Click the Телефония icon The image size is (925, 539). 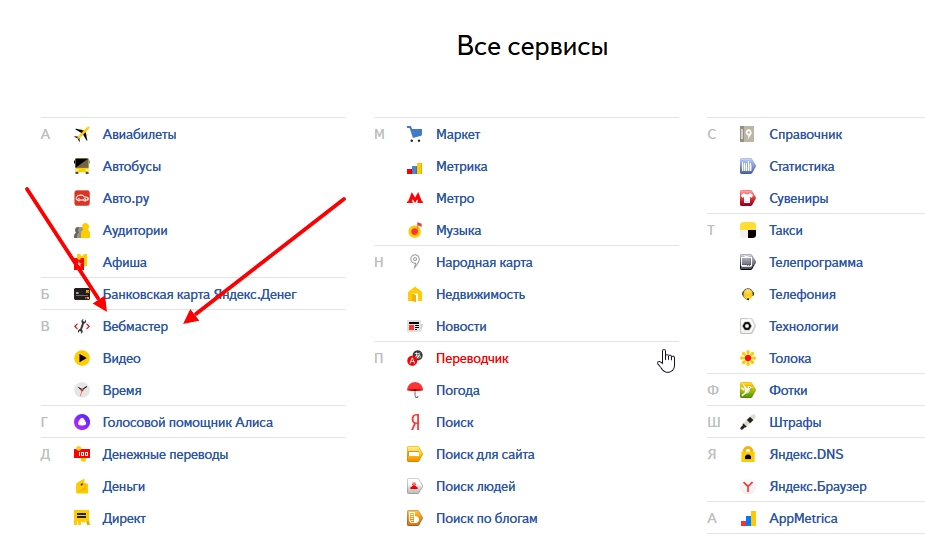[747, 294]
